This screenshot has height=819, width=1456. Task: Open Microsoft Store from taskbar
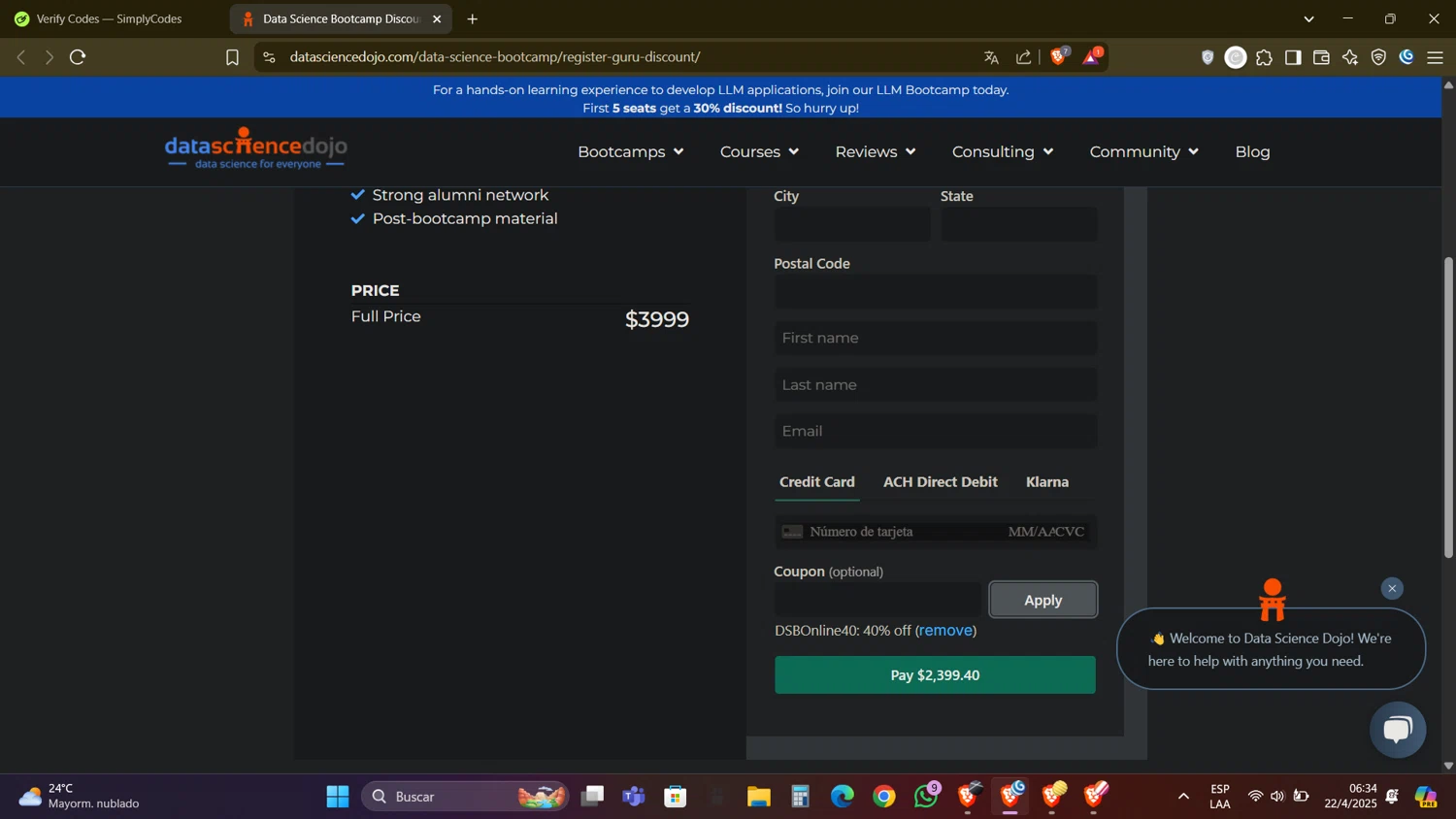[676, 797]
